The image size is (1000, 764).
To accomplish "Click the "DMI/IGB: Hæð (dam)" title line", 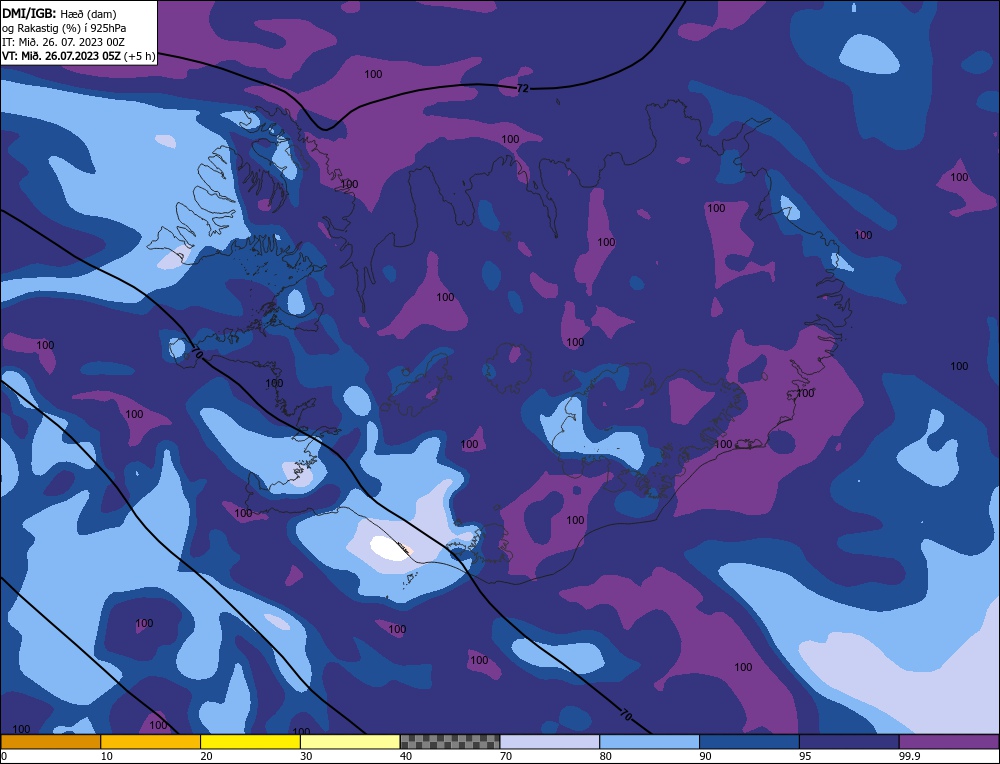I will point(59,13).
